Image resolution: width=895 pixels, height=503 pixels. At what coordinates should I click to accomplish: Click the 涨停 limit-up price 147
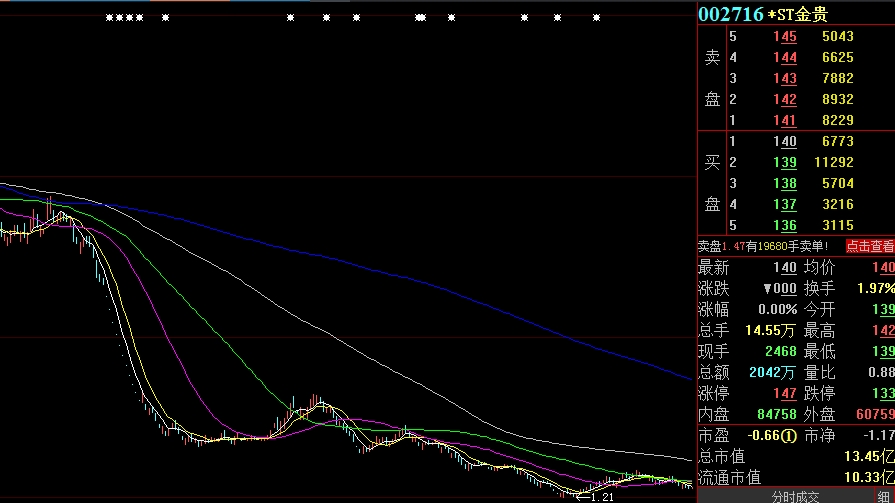point(785,394)
